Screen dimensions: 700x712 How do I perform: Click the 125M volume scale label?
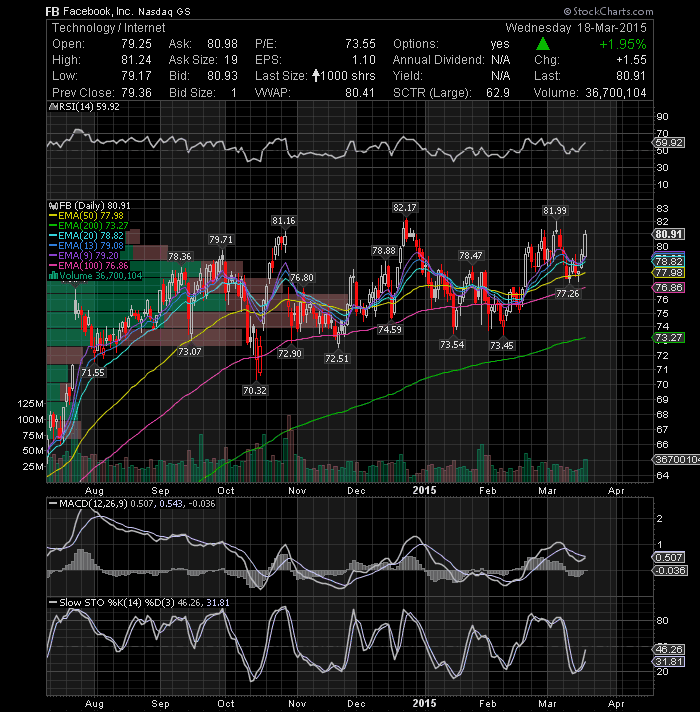pos(31,404)
